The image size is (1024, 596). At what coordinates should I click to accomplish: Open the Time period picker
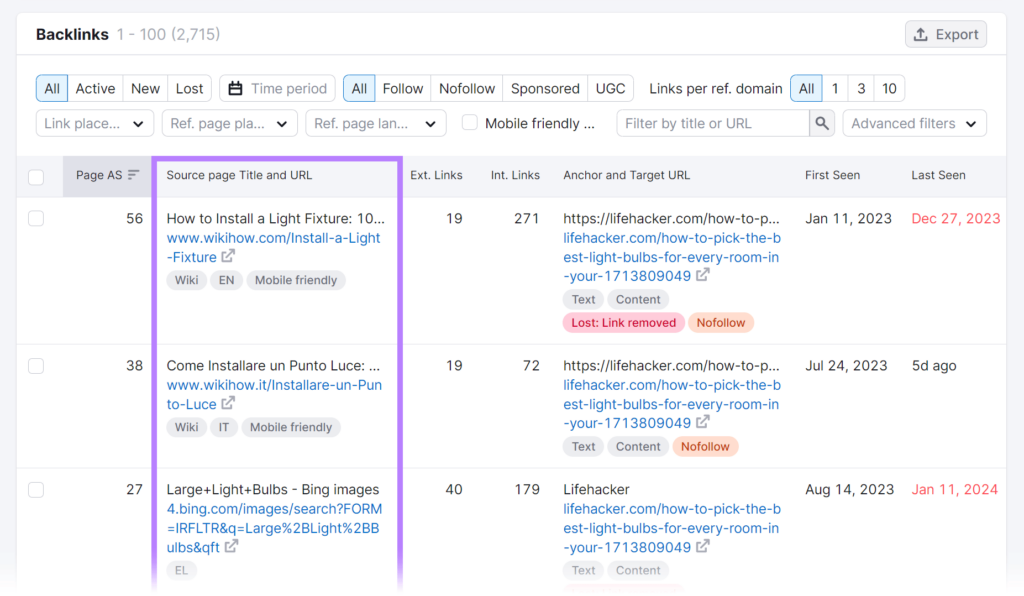tap(278, 89)
